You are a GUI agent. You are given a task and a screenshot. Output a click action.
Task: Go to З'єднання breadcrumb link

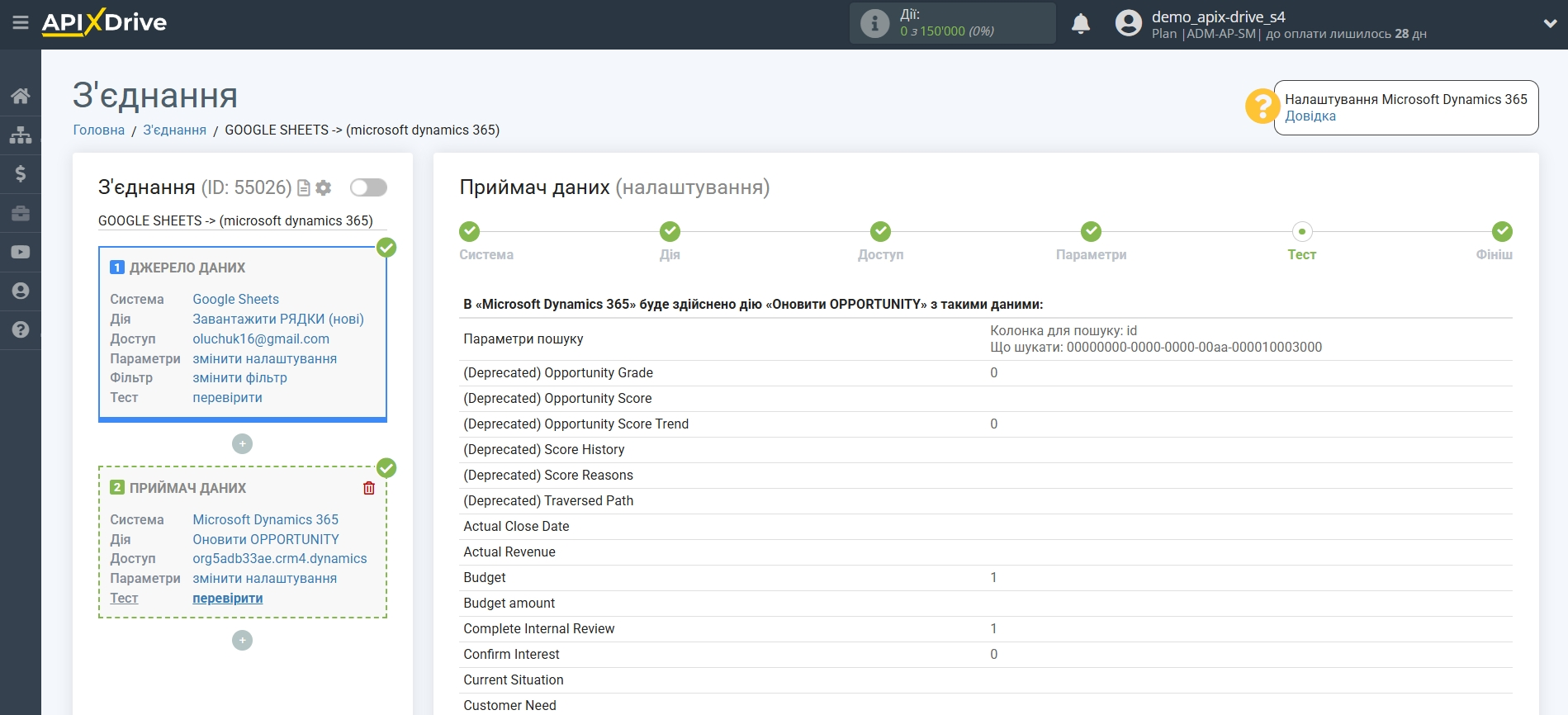(x=175, y=130)
